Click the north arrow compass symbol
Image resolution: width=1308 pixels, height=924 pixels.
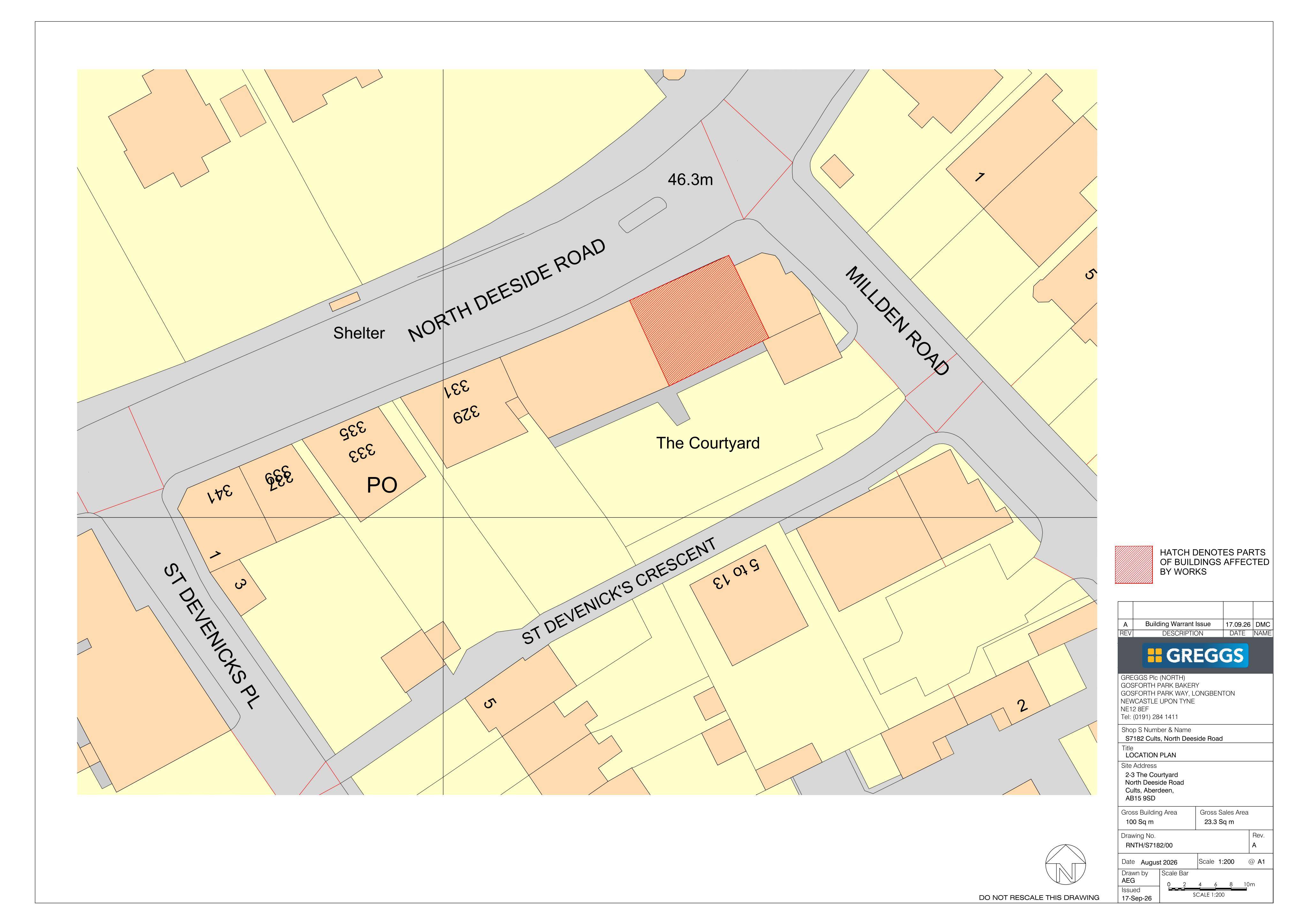[x=1065, y=865]
